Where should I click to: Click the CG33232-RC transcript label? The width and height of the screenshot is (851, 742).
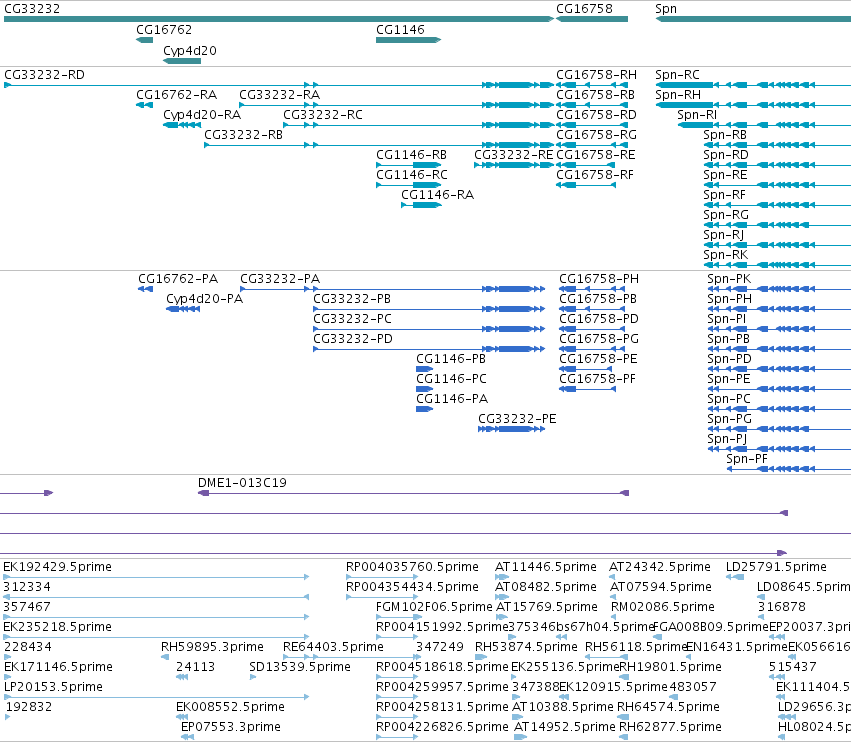pyautogui.click(x=323, y=115)
